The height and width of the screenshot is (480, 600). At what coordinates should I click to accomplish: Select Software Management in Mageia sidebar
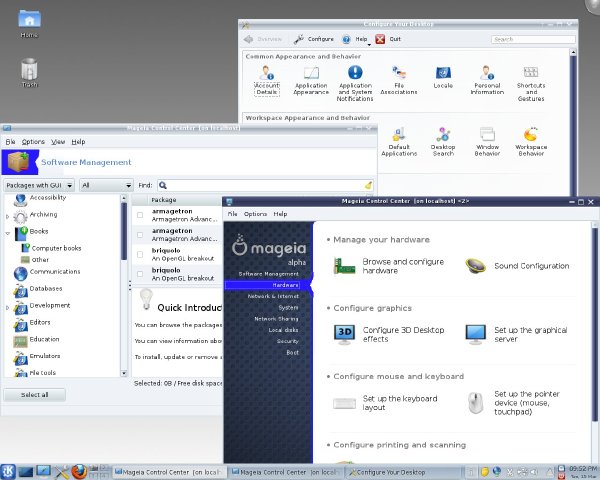(x=269, y=274)
